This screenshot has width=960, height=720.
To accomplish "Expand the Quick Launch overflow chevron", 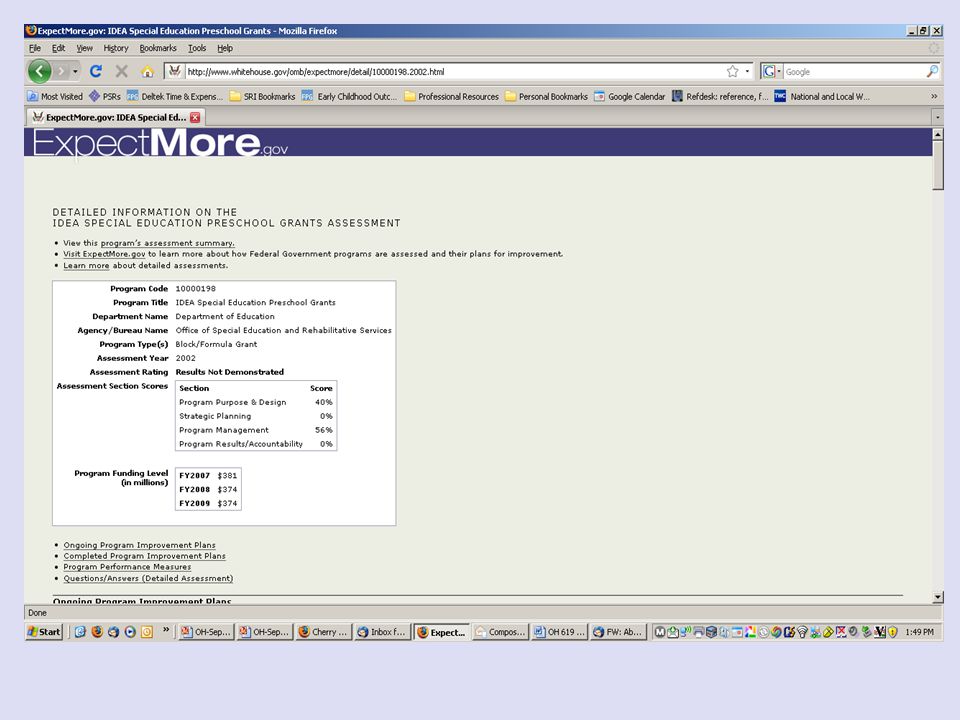I will point(165,629).
